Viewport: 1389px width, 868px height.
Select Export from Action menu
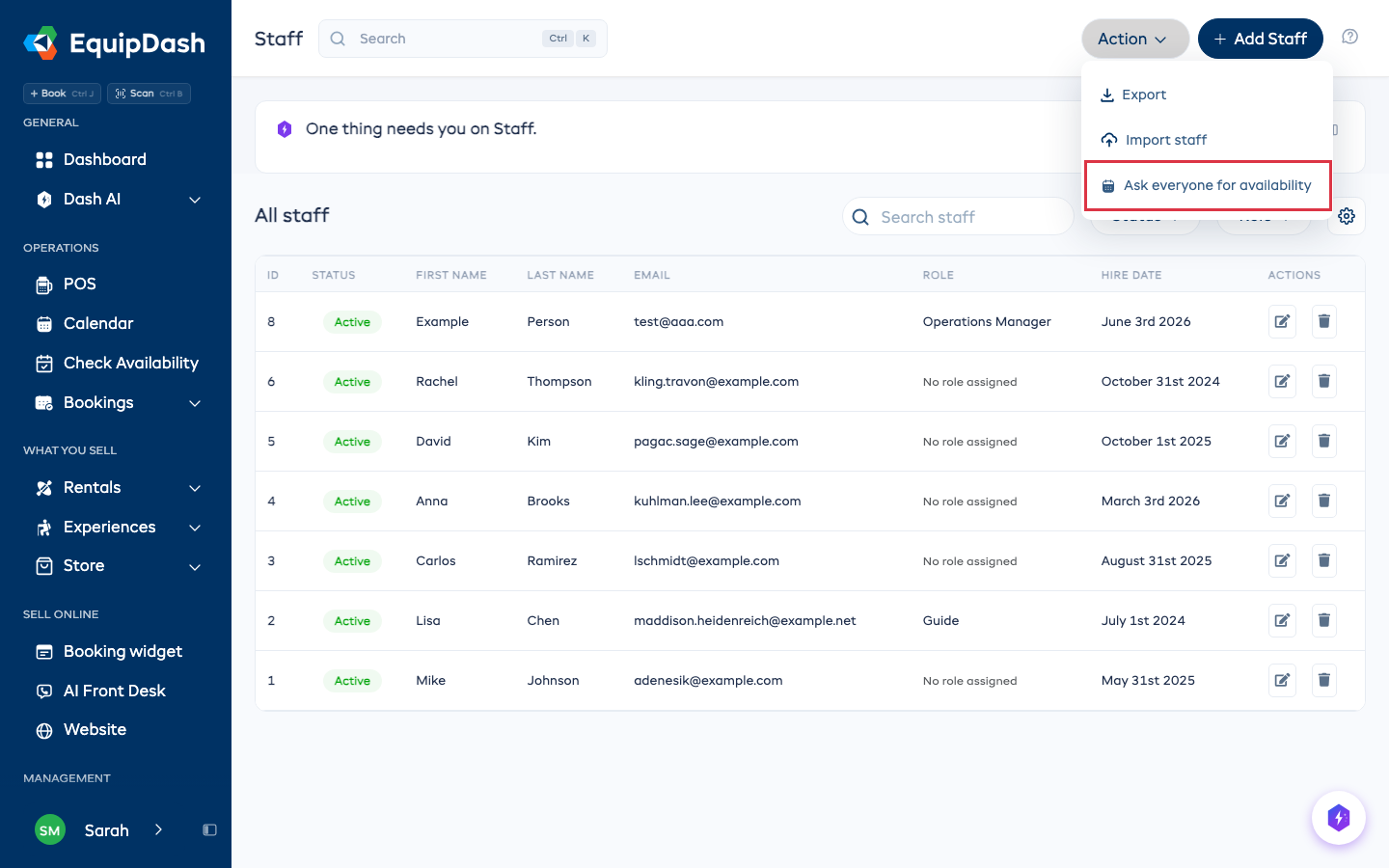tap(1208, 95)
